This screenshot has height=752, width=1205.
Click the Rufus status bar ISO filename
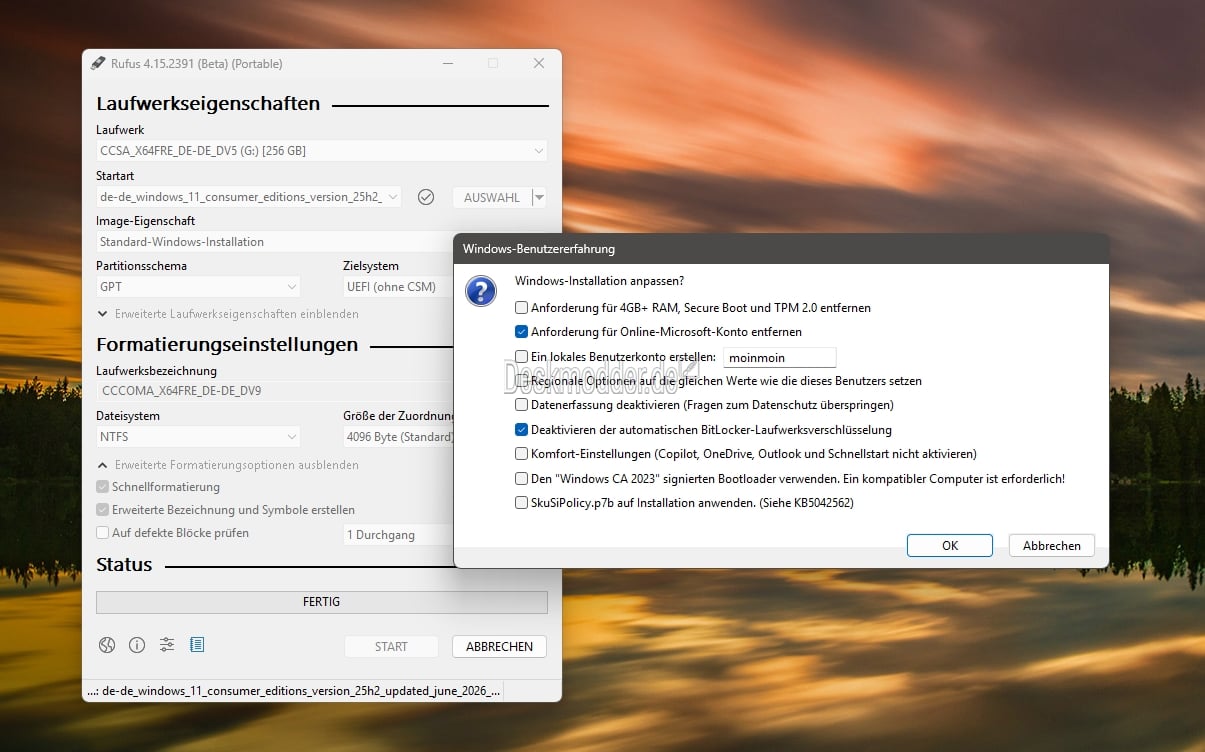coord(292,690)
